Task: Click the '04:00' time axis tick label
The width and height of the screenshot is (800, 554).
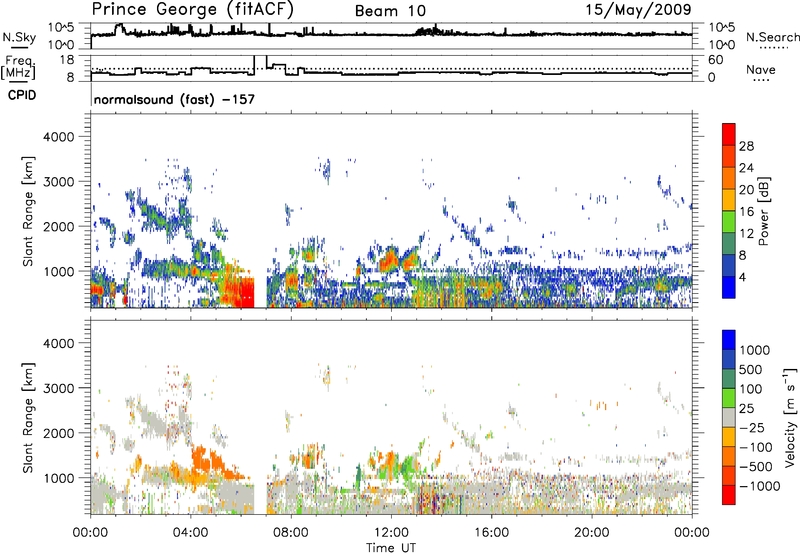Action: point(191,533)
